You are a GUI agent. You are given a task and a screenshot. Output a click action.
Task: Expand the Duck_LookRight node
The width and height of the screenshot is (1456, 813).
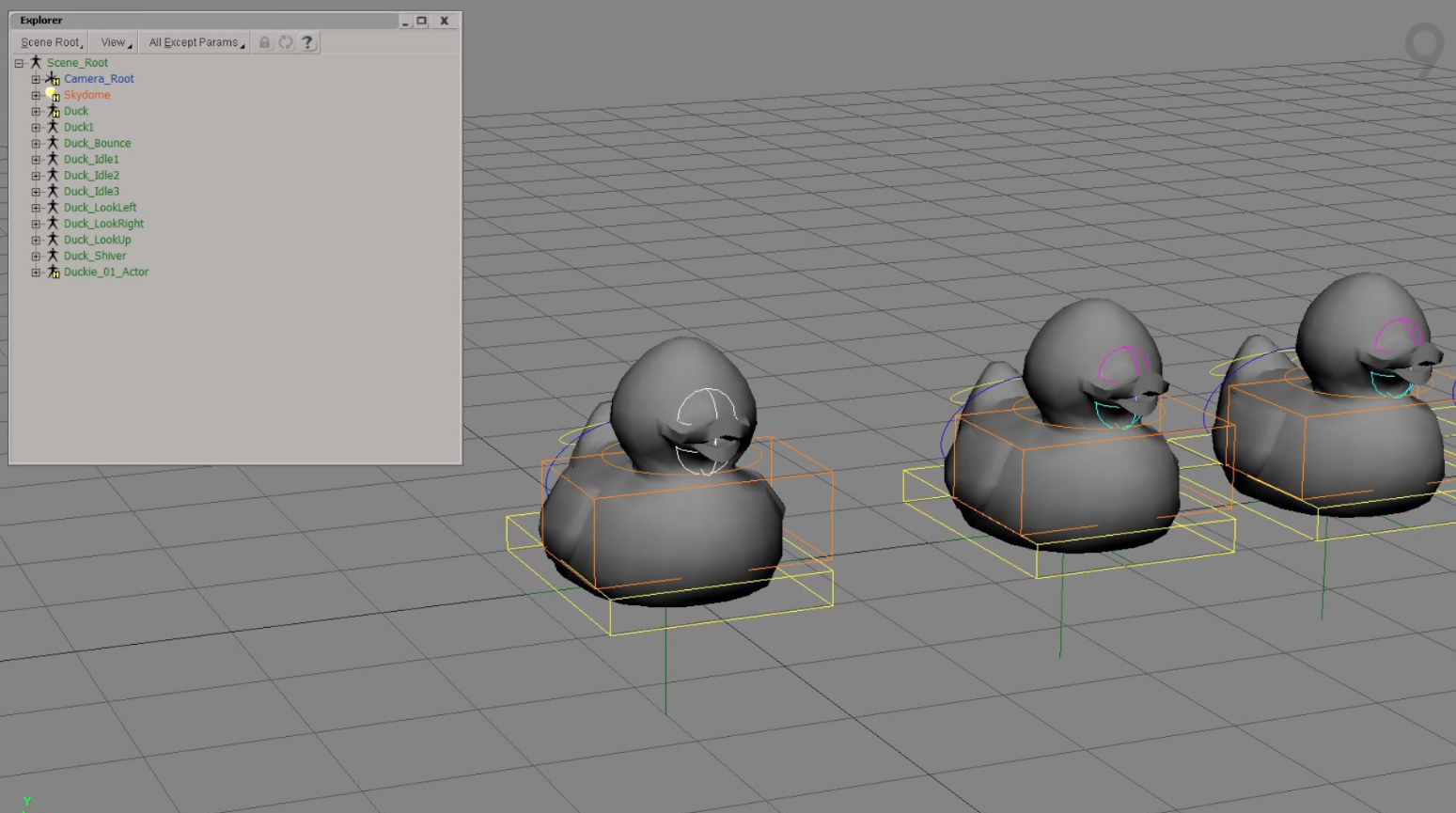click(x=36, y=224)
